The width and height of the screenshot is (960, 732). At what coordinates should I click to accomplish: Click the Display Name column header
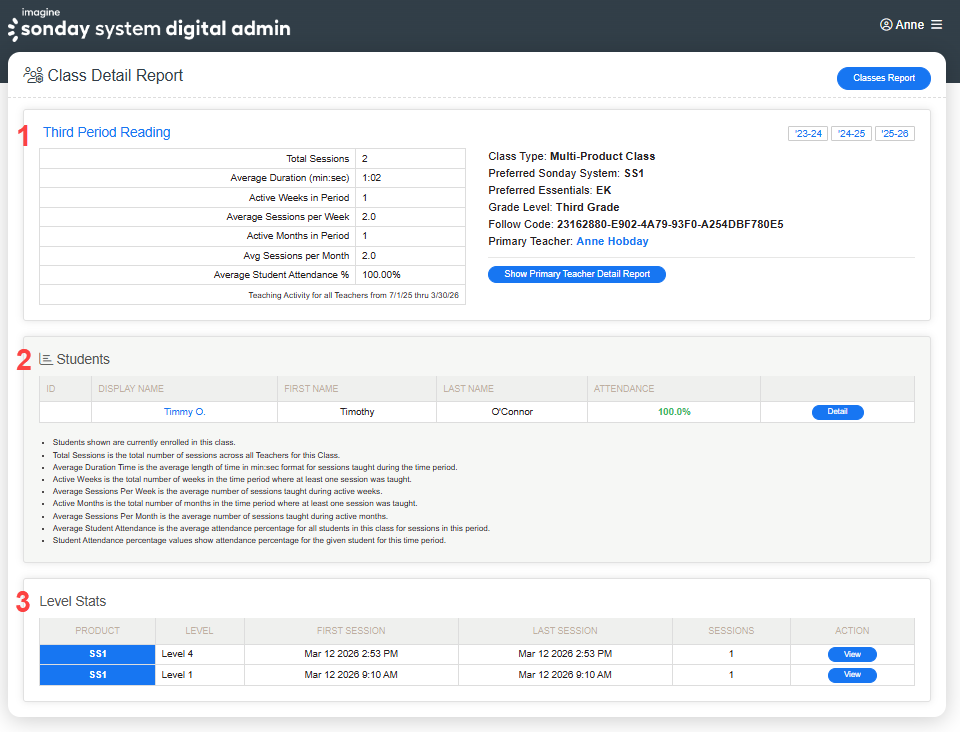(x=131, y=389)
